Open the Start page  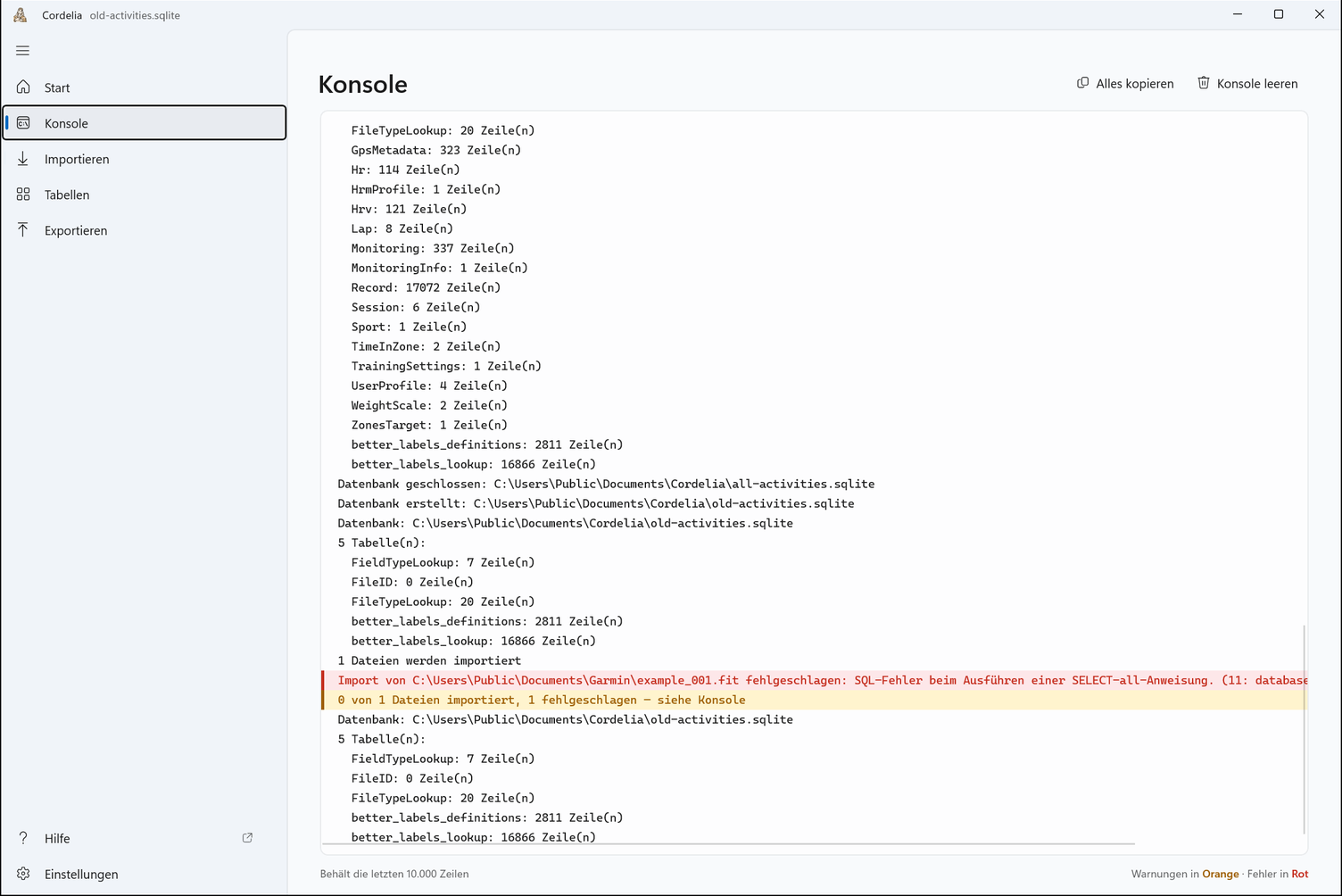[145, 87]
